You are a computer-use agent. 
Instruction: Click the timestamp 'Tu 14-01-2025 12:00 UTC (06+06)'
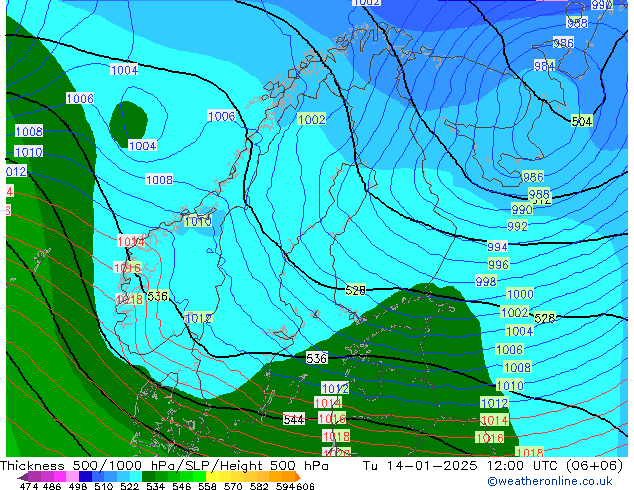pos(493,466)
